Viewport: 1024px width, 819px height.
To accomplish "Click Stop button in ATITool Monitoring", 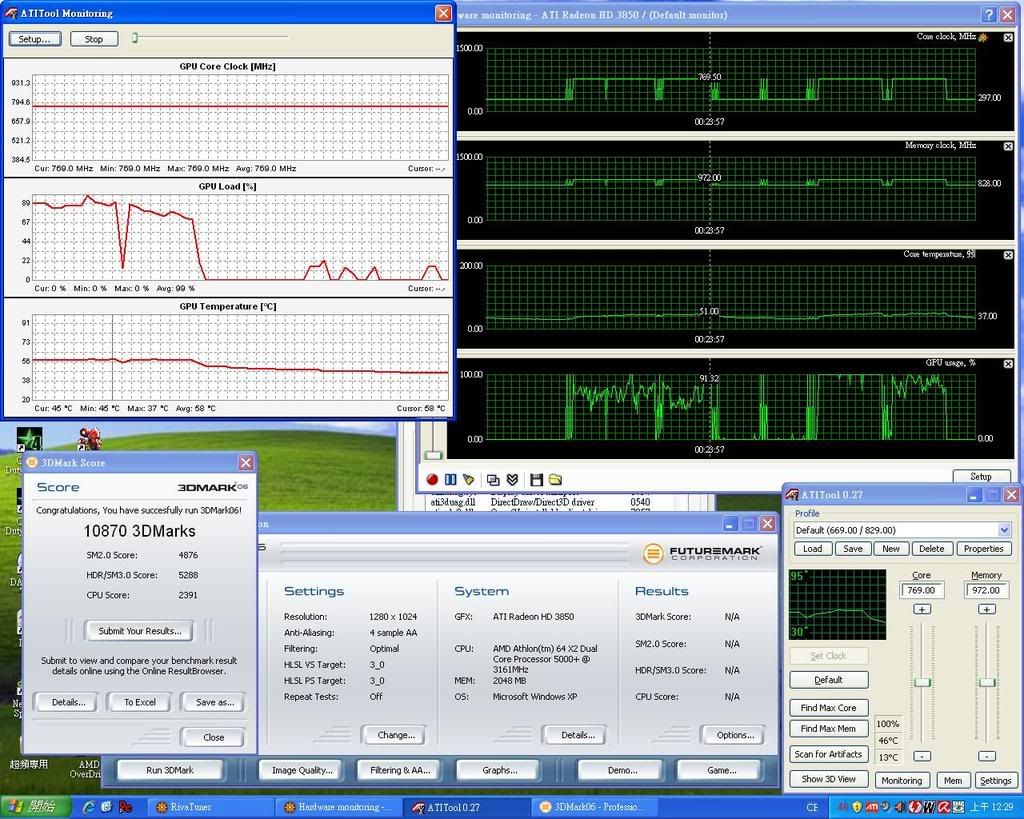I will pos(94,39).
